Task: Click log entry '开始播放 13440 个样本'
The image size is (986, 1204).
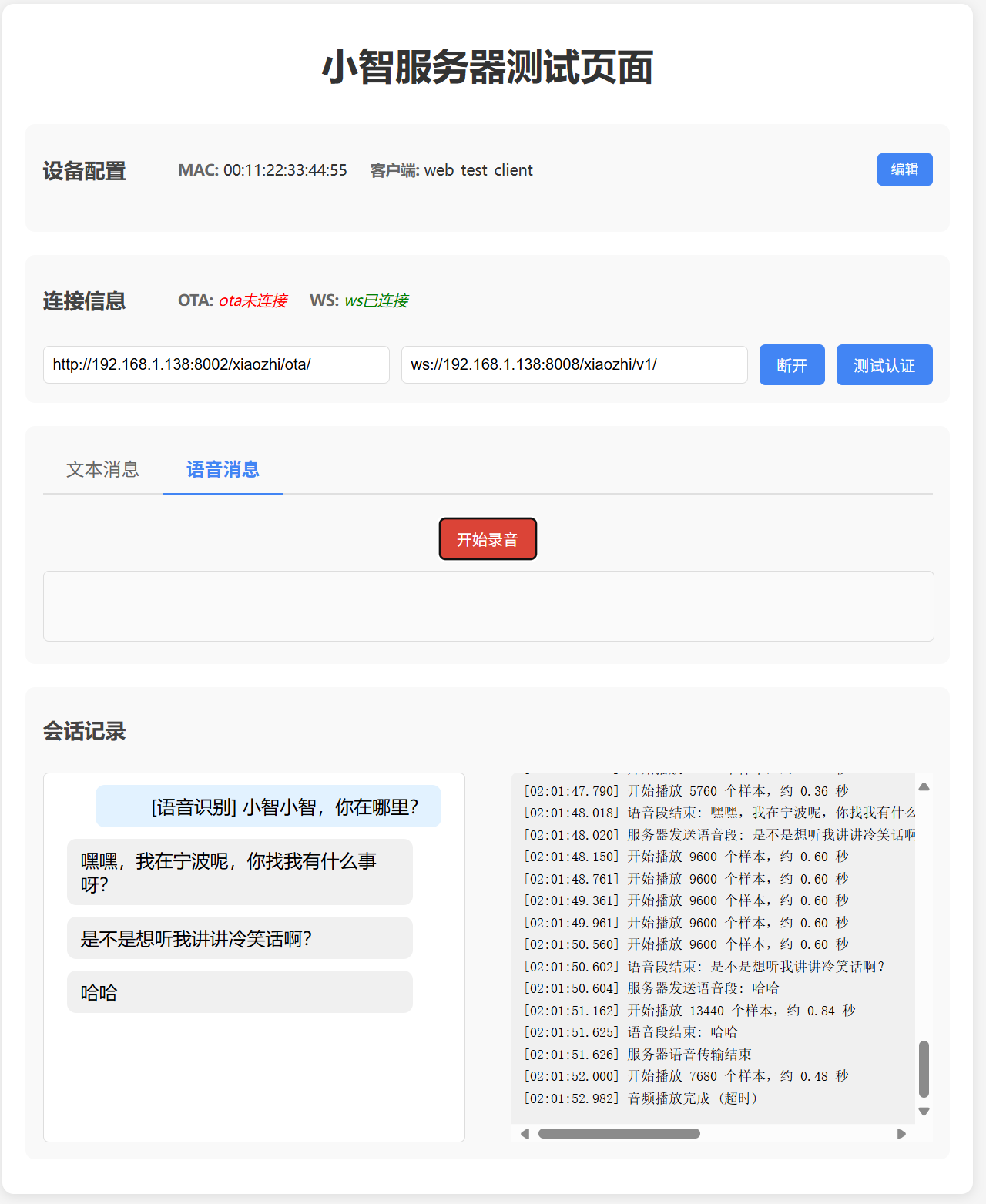Action: [x=689, y=1011]
